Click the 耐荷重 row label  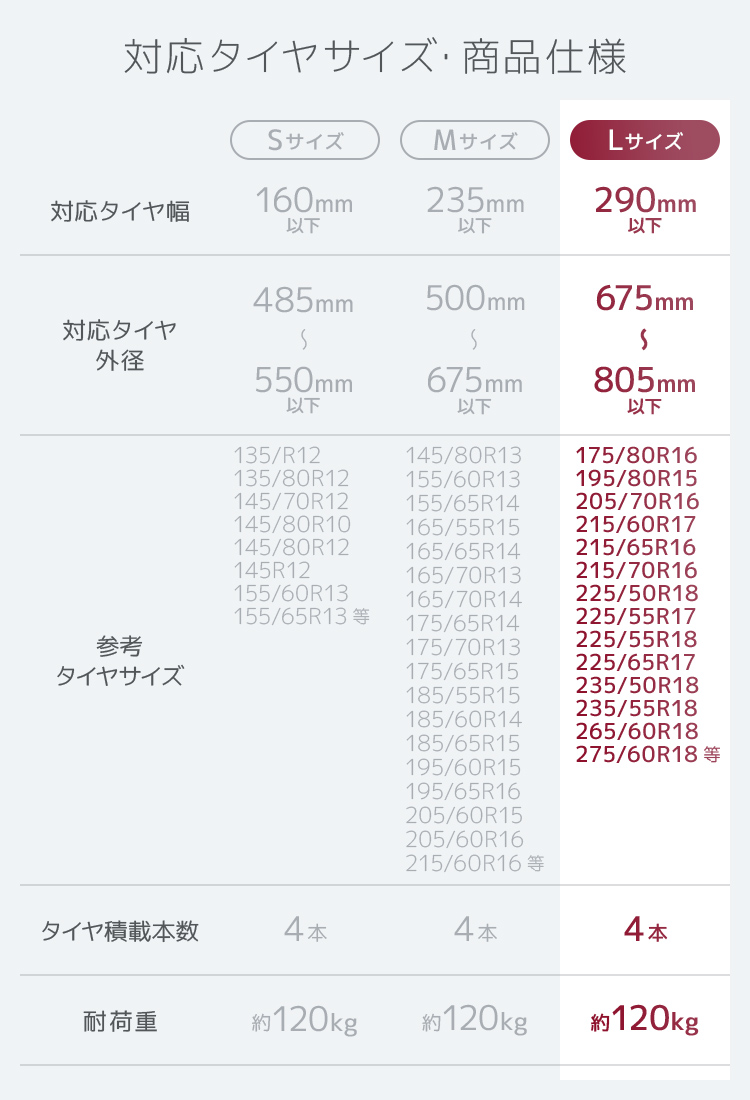pyautogui.click(x=120, y=1021)
